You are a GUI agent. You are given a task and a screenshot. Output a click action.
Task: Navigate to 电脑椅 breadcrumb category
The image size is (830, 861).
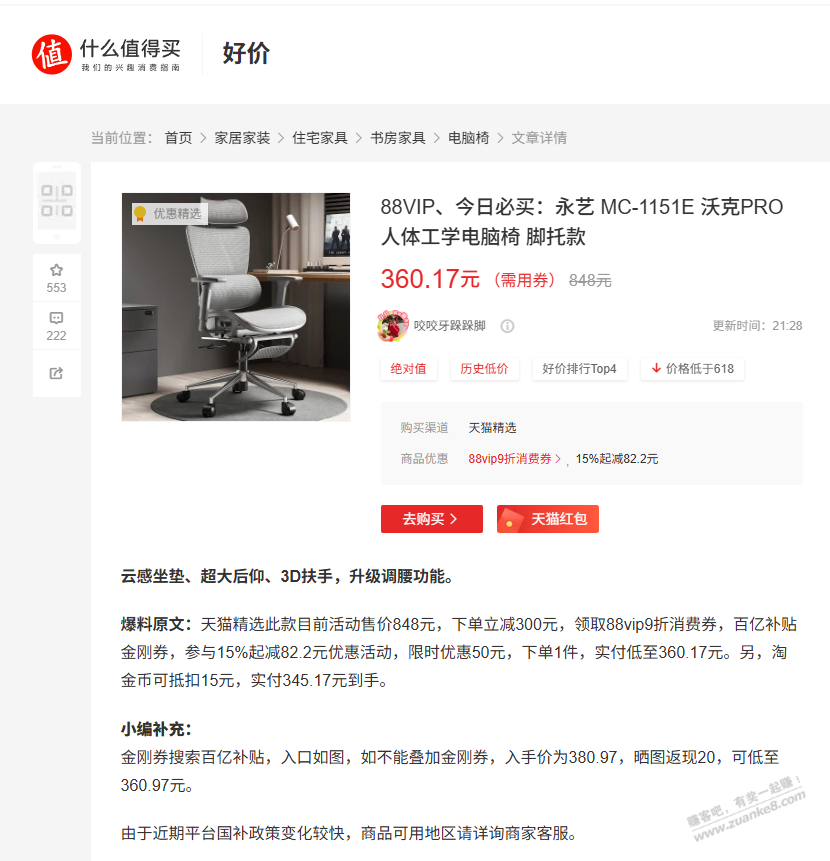(x=468, y=138)
